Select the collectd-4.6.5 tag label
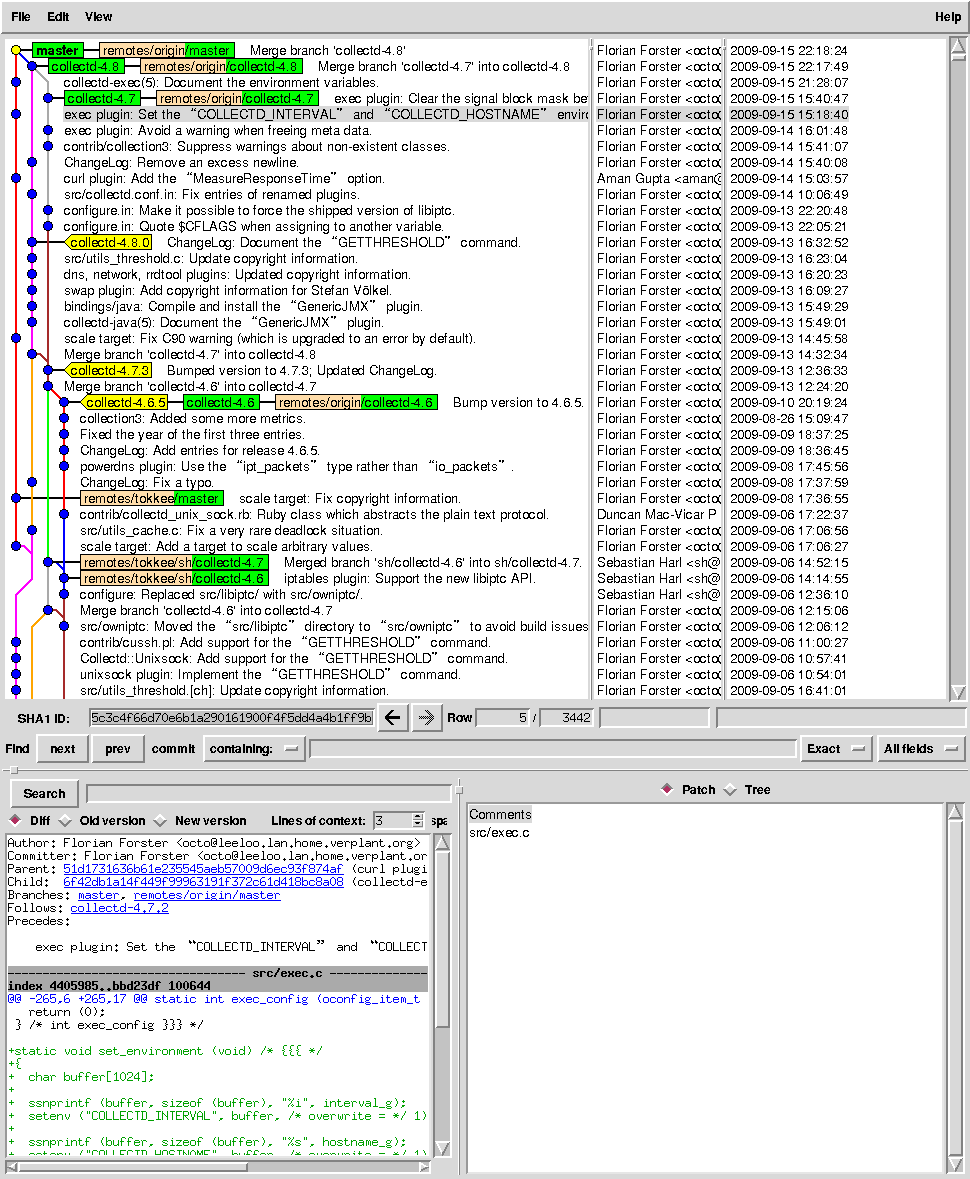Screen dimensions: 970x1179 click(x=125, y=402)
